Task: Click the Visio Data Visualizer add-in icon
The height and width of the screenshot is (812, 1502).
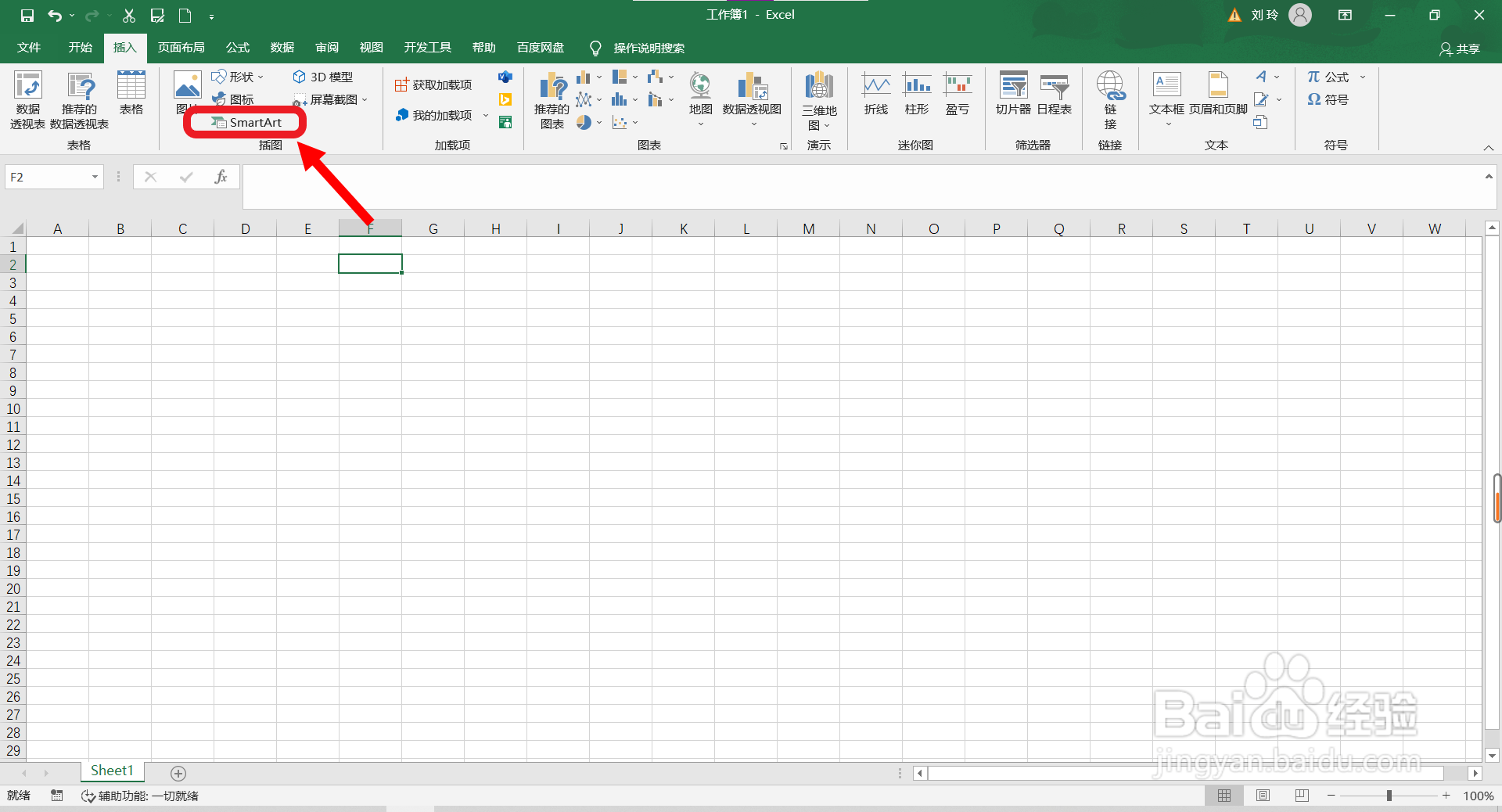Action: [x=505, y=77]
